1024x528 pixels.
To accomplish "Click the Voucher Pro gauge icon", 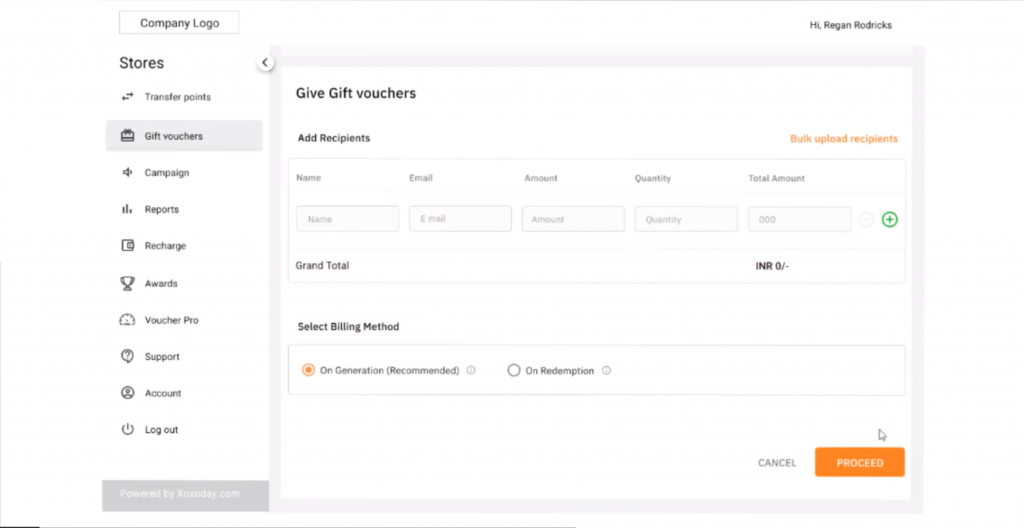I will [x=127, y=320].
